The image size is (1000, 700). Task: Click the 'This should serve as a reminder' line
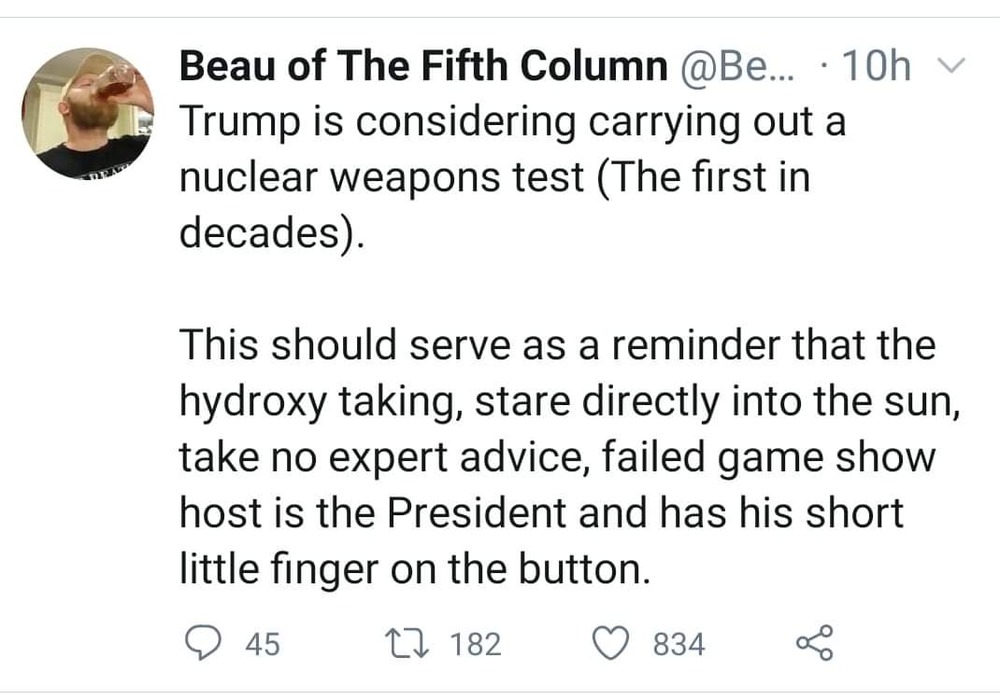coord(557,345)
